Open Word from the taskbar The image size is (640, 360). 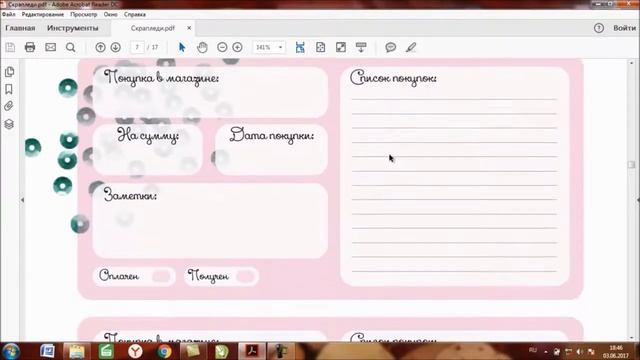[x=47, y=351]
